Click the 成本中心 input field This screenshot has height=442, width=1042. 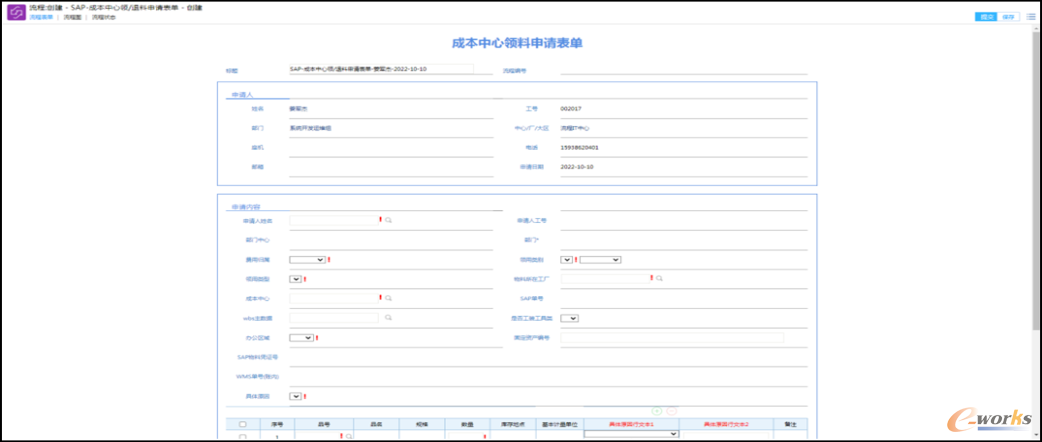[x=334, y=298]
